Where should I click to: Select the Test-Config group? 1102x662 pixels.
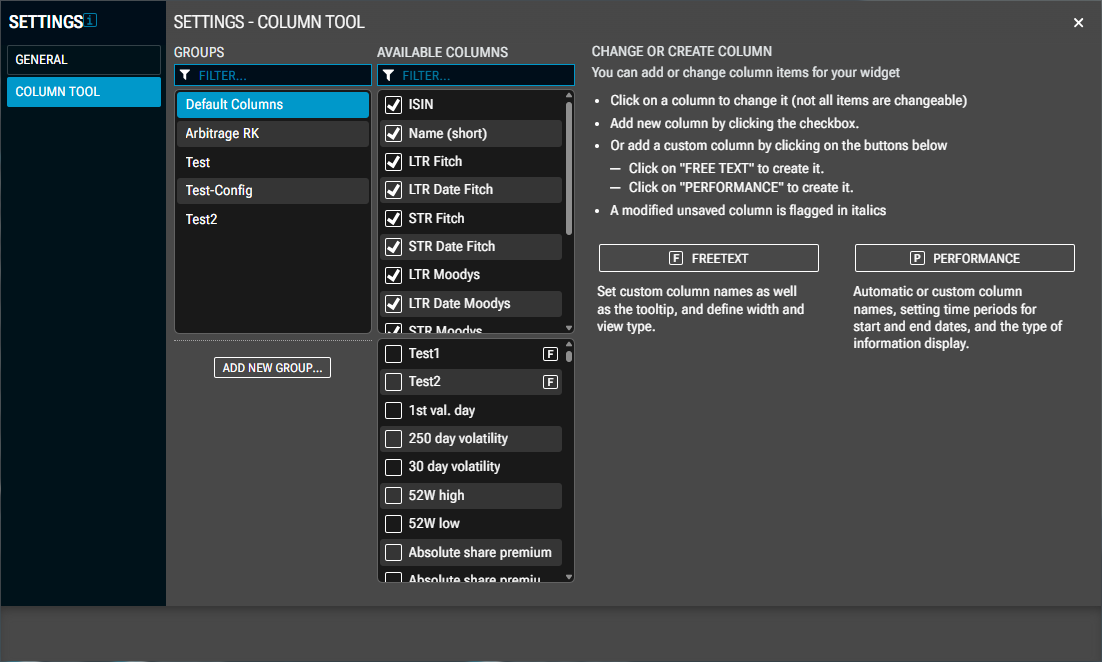[273, 190]
